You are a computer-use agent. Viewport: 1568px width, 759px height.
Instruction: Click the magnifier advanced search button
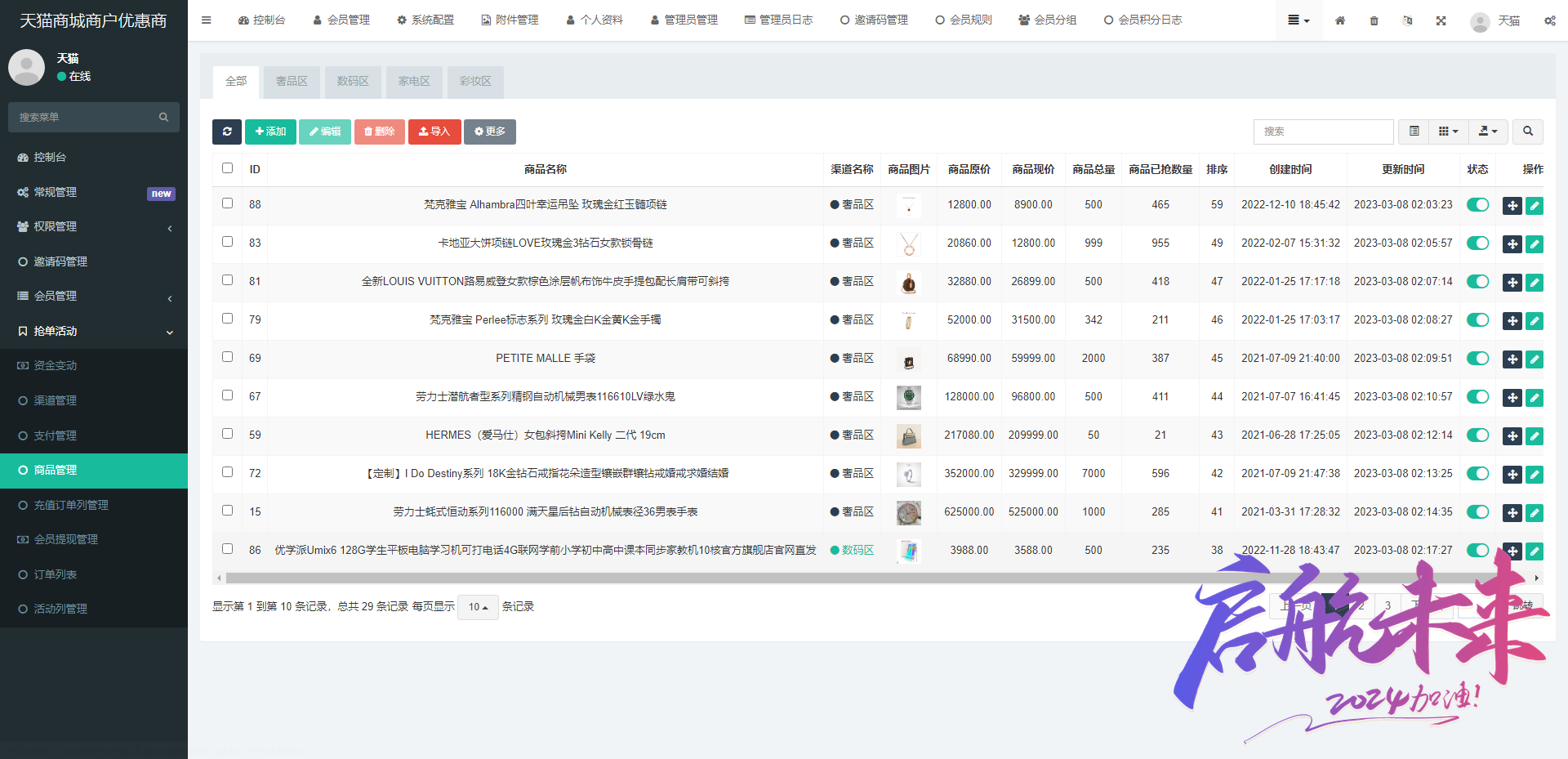coord(1528,132)
